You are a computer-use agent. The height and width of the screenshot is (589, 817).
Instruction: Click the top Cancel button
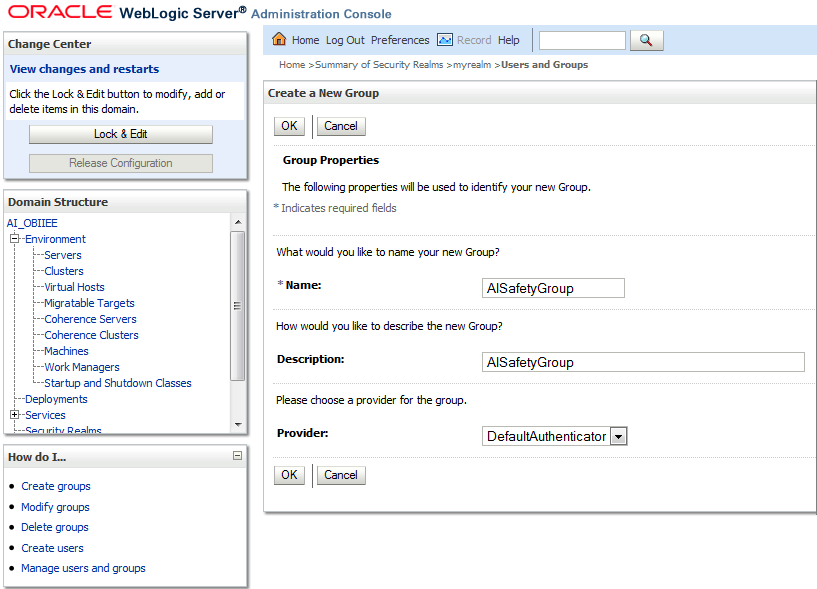click(341, 126)
